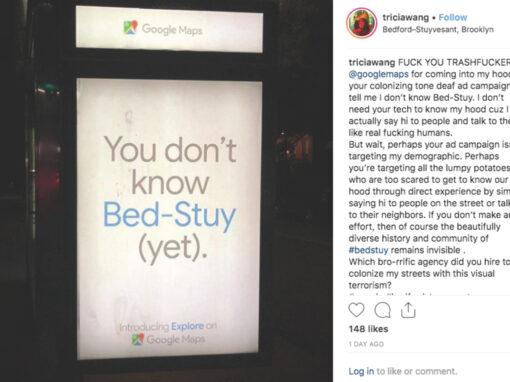Click the blue Bed-Stuy text in the photo

[x=169, y=215]
